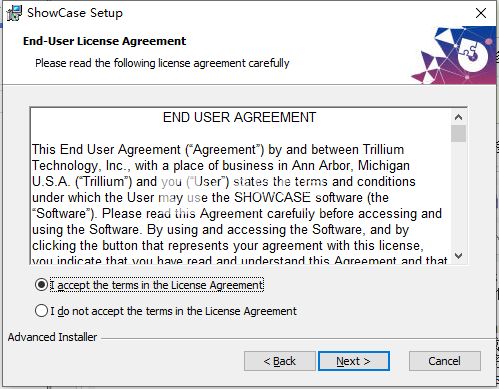Click the bold "End-User License Agreement" title

(x=104, y=41)
